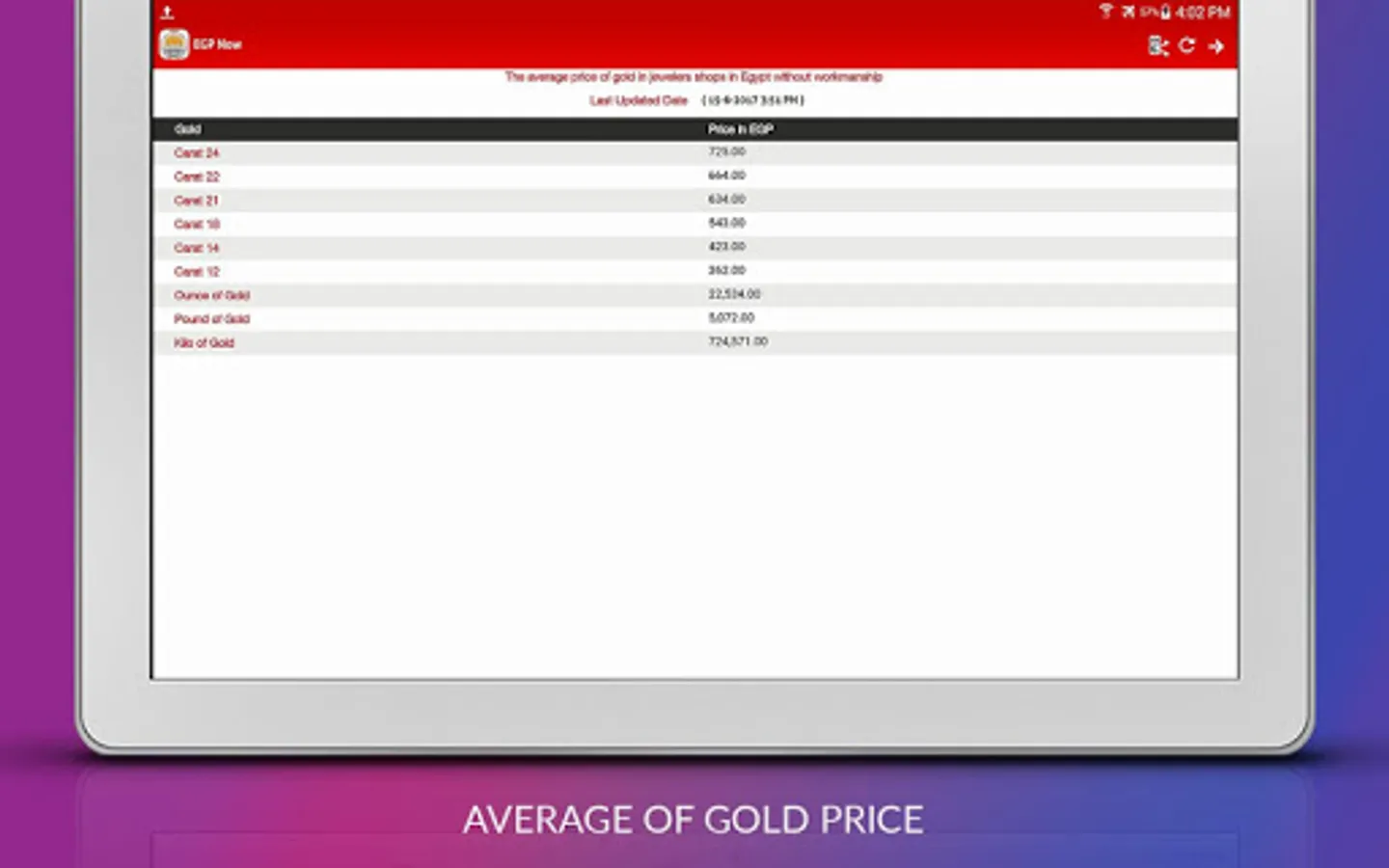Click the Ounce of Gold price 22,534.00

735,294
